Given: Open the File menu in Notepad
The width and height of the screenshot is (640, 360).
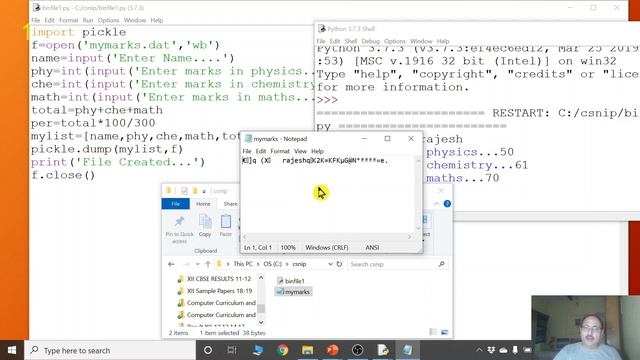Looking at the screenshot, I should pyautogui.click(x=247, y=151).
